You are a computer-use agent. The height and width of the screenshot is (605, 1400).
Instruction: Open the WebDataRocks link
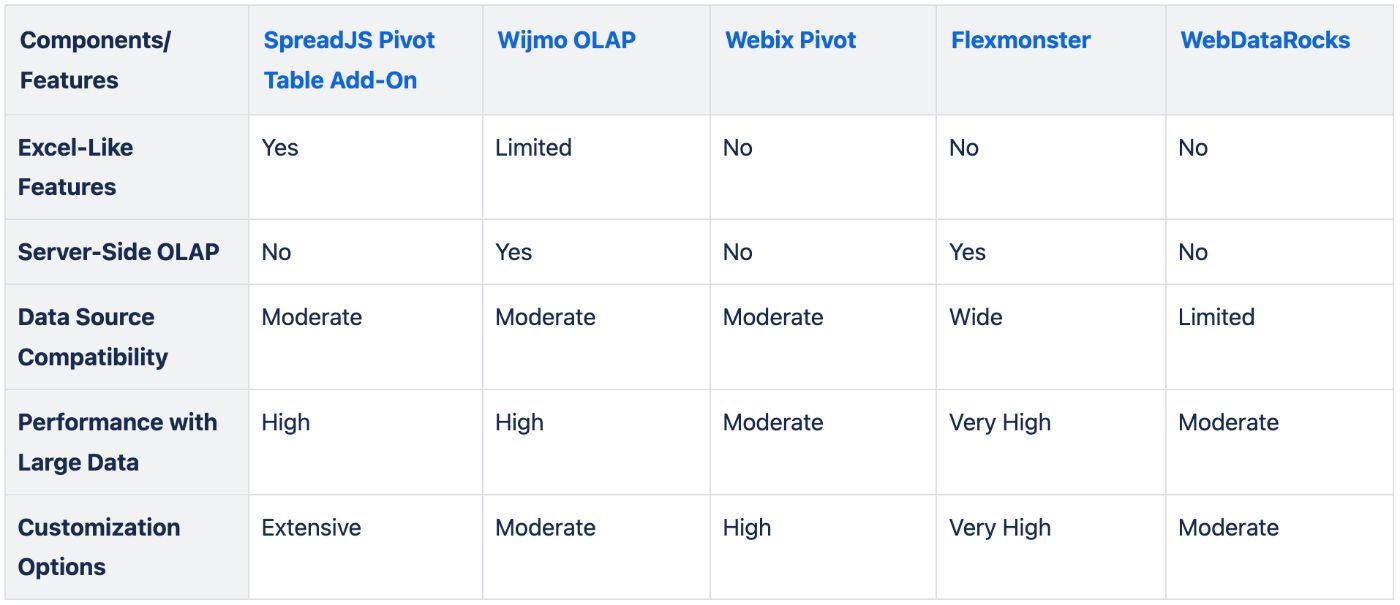pyautogui.click(x=1265, y=40)
